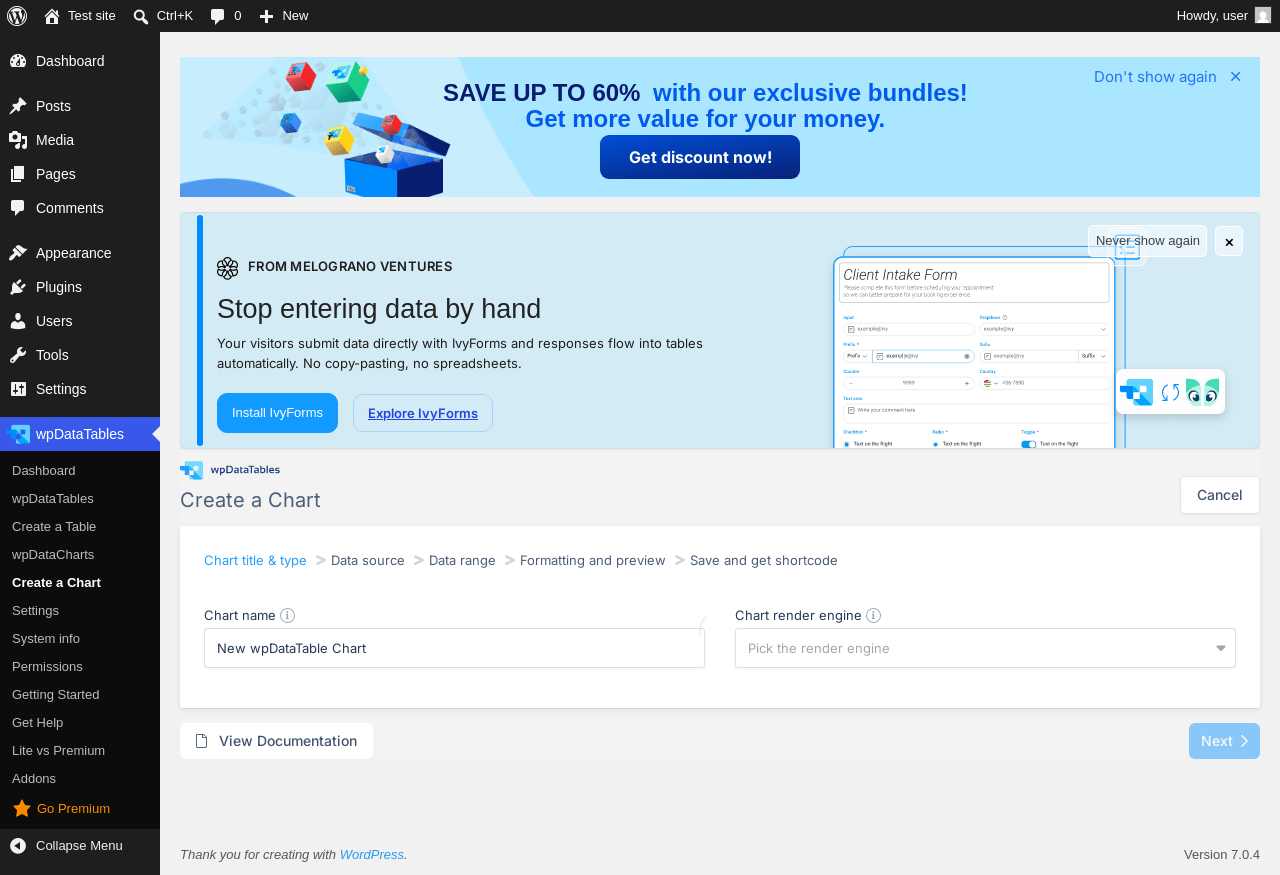Click the Next button
Image resolution: width=1280 pixels, height=875 pixels.
click(1224, 741)
